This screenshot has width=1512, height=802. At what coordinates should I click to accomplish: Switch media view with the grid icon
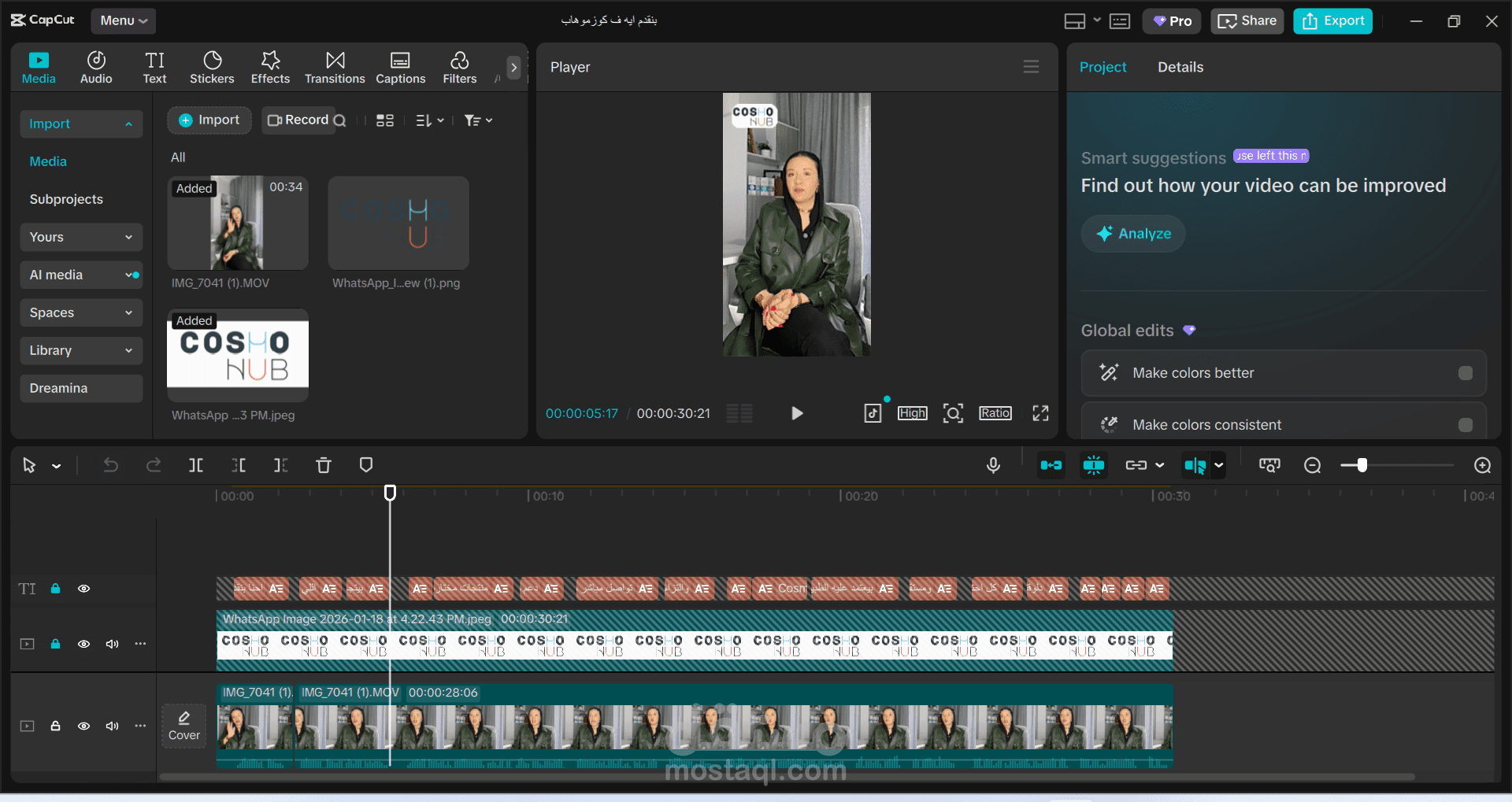click(x=385, y=120)
